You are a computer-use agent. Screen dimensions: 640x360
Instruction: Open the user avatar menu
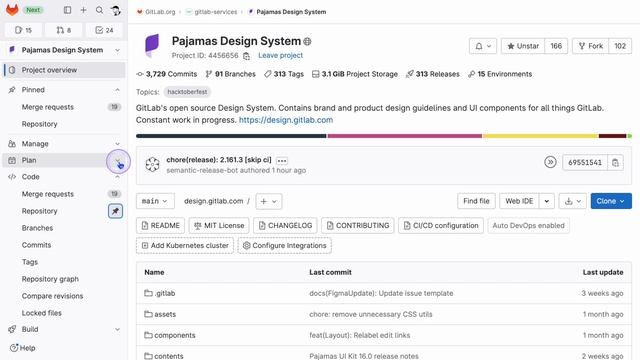116,10
